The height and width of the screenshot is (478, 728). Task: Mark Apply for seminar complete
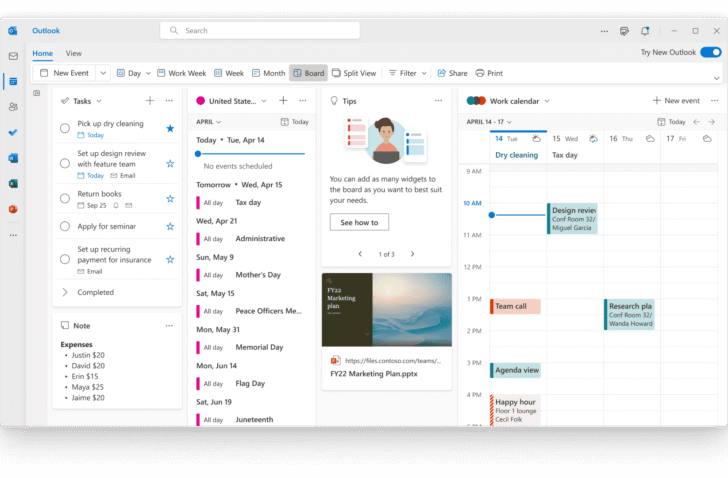[65, 226]
